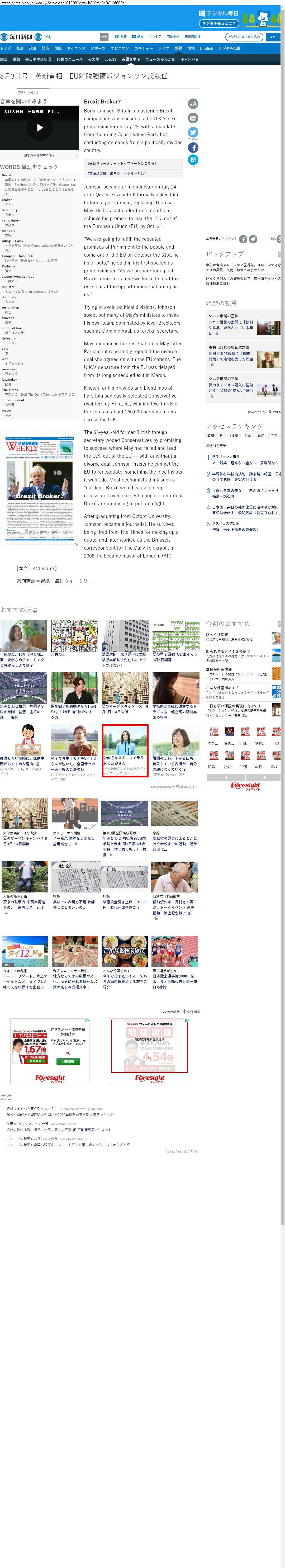
Task: Open the 写真 camera link in header
Action: 121,36
